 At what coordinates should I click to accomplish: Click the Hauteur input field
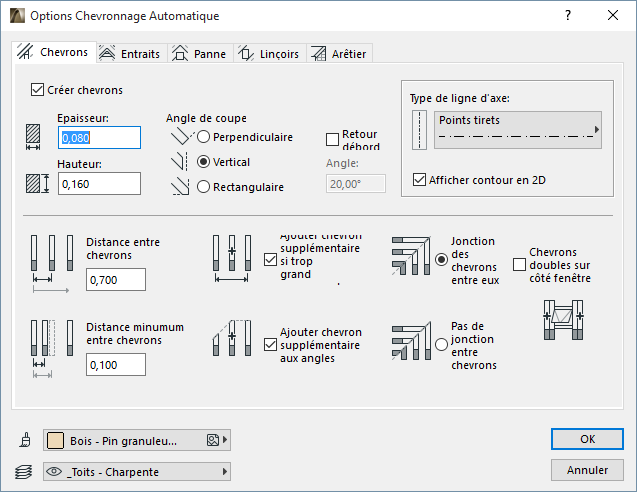click(x=99, y=183)
